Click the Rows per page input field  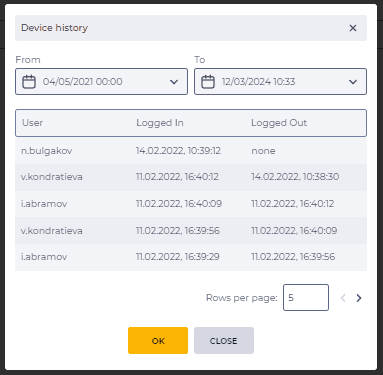pyautogui.click(x=306, y=297)
